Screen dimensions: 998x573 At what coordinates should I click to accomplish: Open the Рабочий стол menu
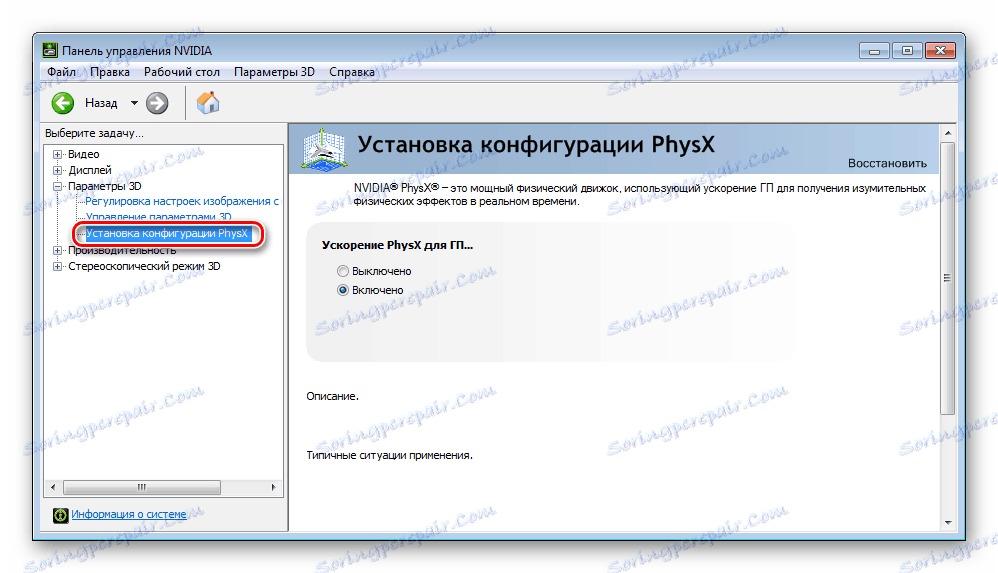(x=181, y=72)
